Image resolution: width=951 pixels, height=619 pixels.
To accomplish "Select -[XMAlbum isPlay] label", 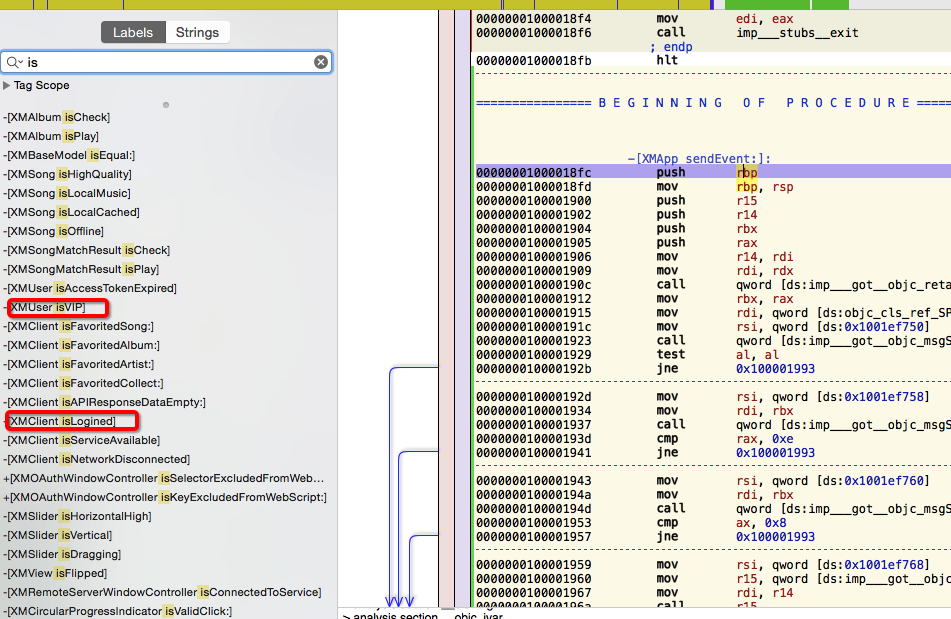I will tap(51, 136).
